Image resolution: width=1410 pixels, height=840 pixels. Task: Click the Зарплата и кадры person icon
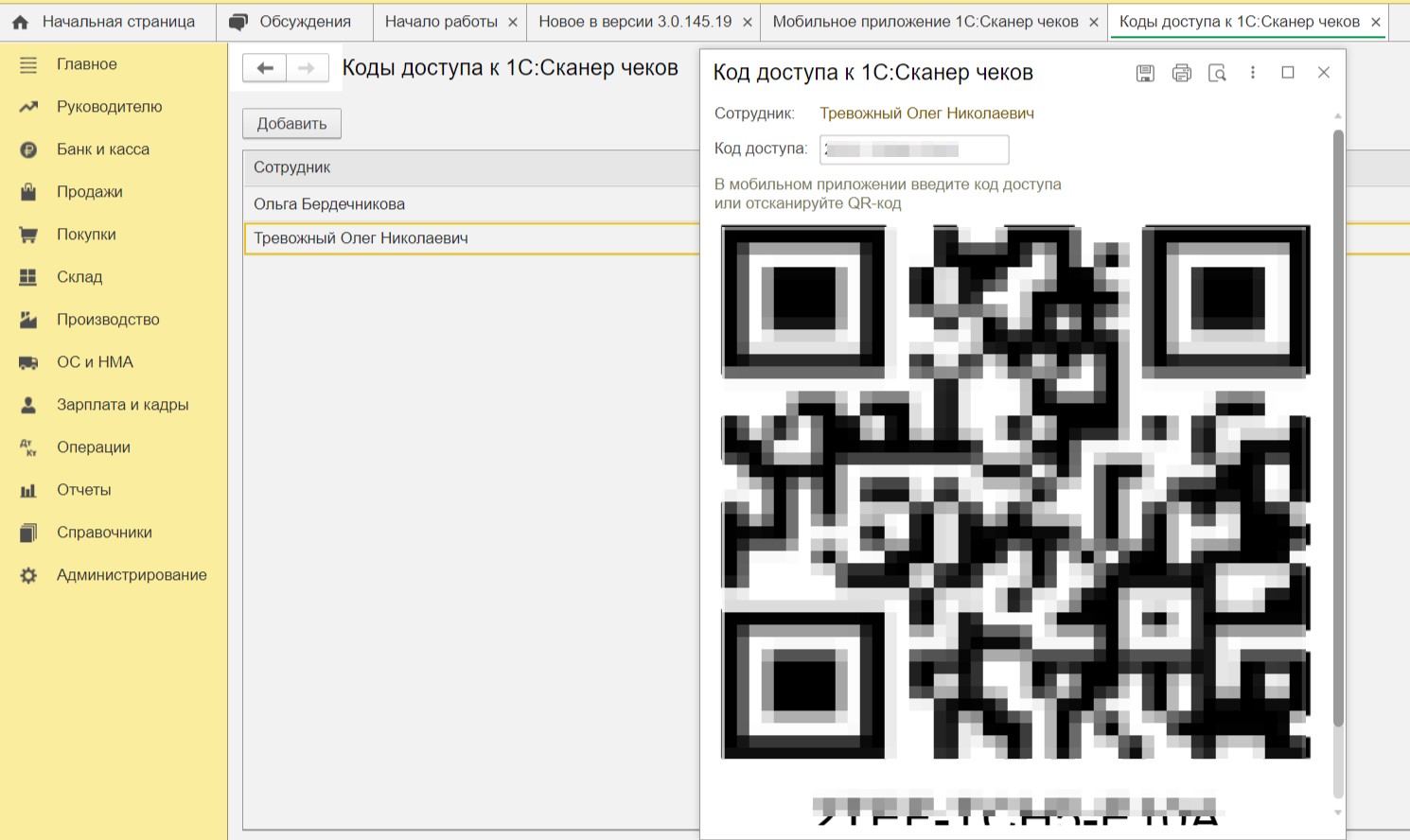coord(28,405)
